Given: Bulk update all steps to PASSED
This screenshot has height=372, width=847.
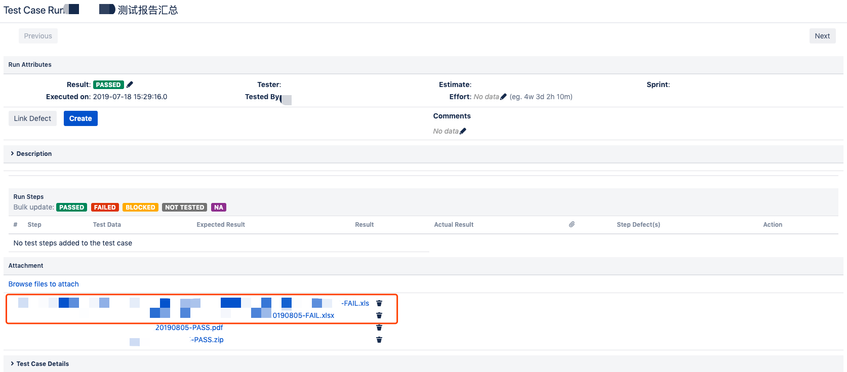Looking at the screenshot, I should coord(72,207).
